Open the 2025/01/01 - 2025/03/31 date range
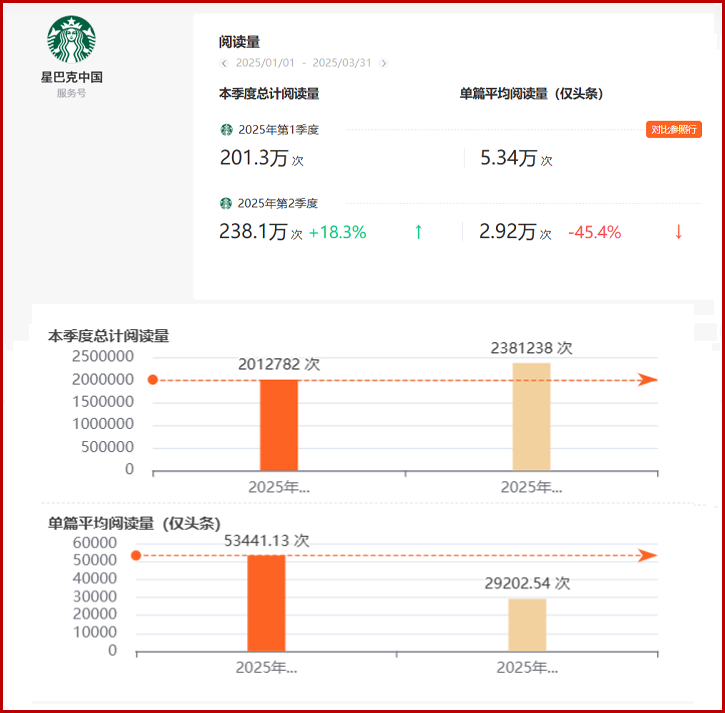 tap(303, 63)
